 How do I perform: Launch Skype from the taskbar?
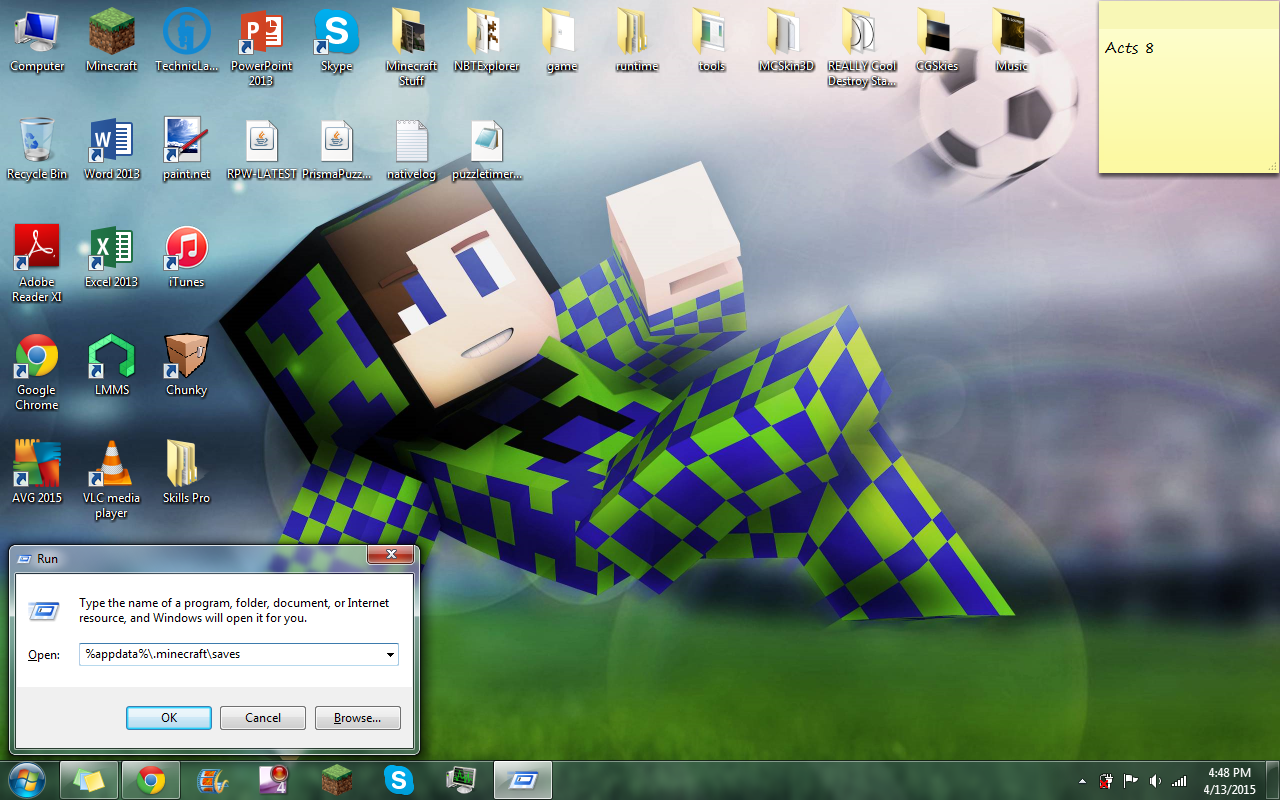pos(399,780)
